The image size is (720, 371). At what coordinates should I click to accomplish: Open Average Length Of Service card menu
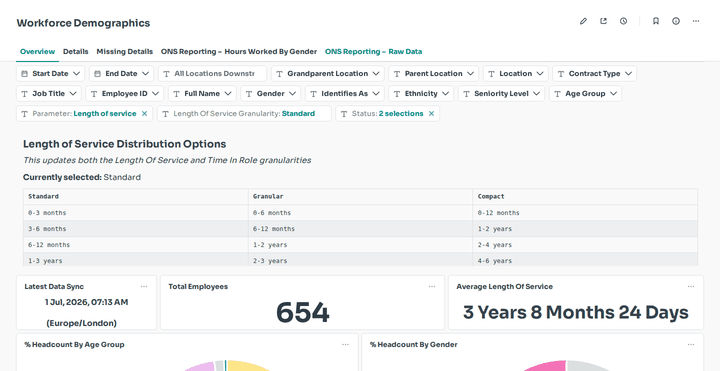(691, 287)
